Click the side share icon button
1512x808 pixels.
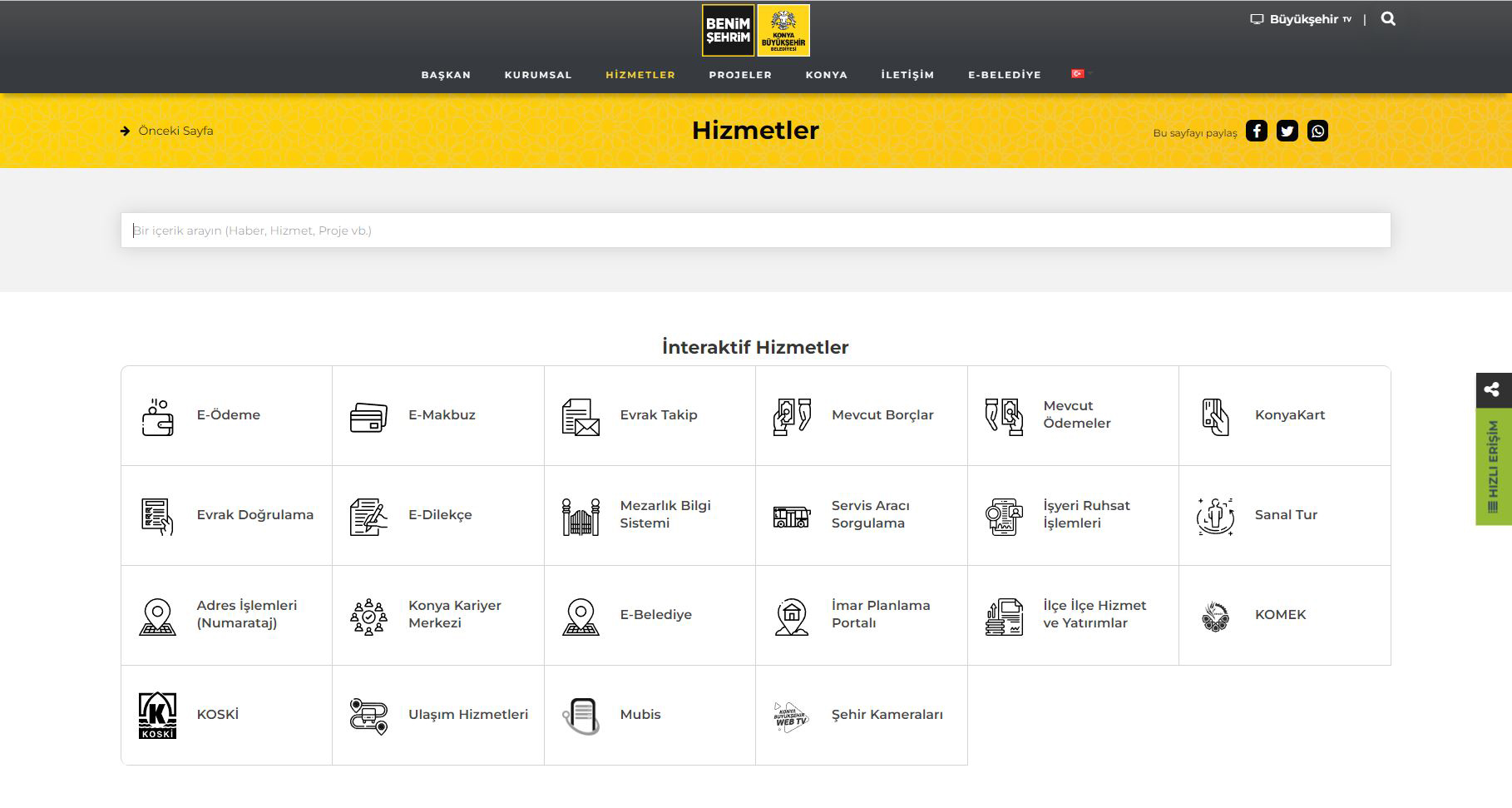pyautogui.click(x=1493, y=389)
